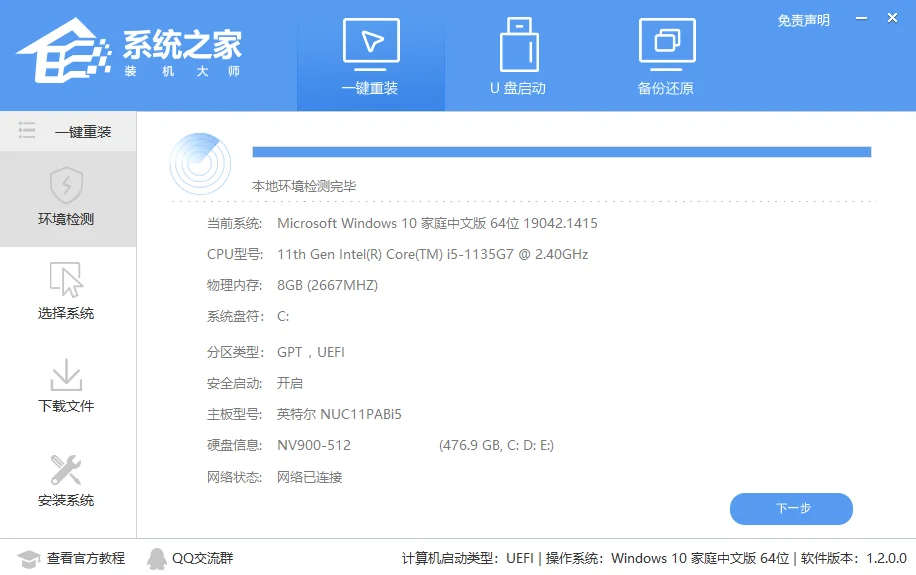The width and height of the screenshot is (916, 575).
Task: Click the 安全启动 label
Action: coord(234,383)
